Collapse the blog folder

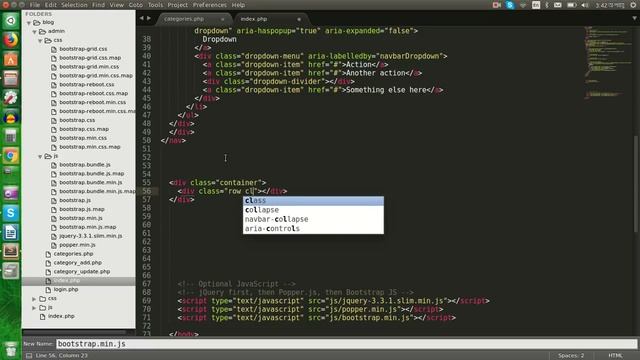(29, 23)
